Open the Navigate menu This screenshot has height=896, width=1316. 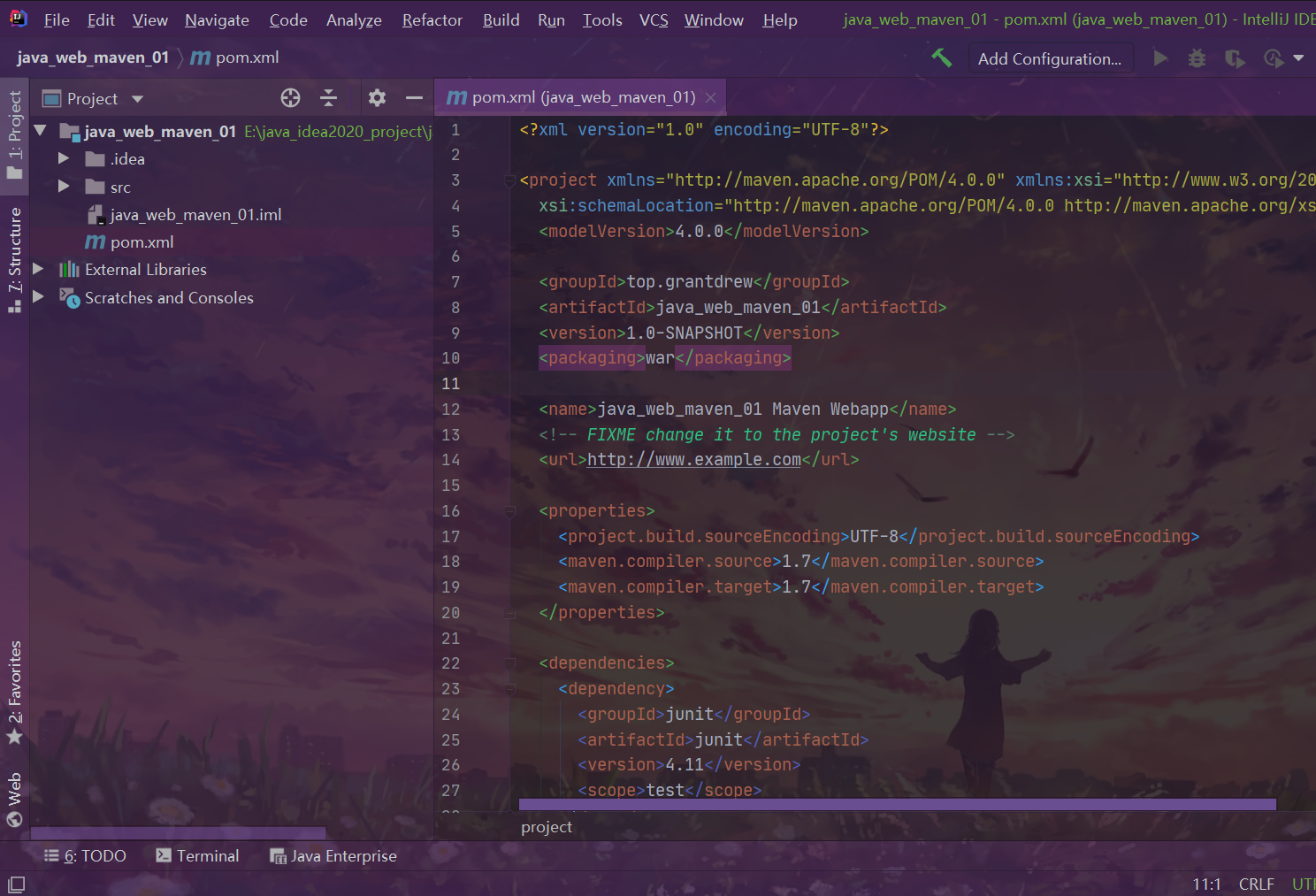[x=217, y=19]
